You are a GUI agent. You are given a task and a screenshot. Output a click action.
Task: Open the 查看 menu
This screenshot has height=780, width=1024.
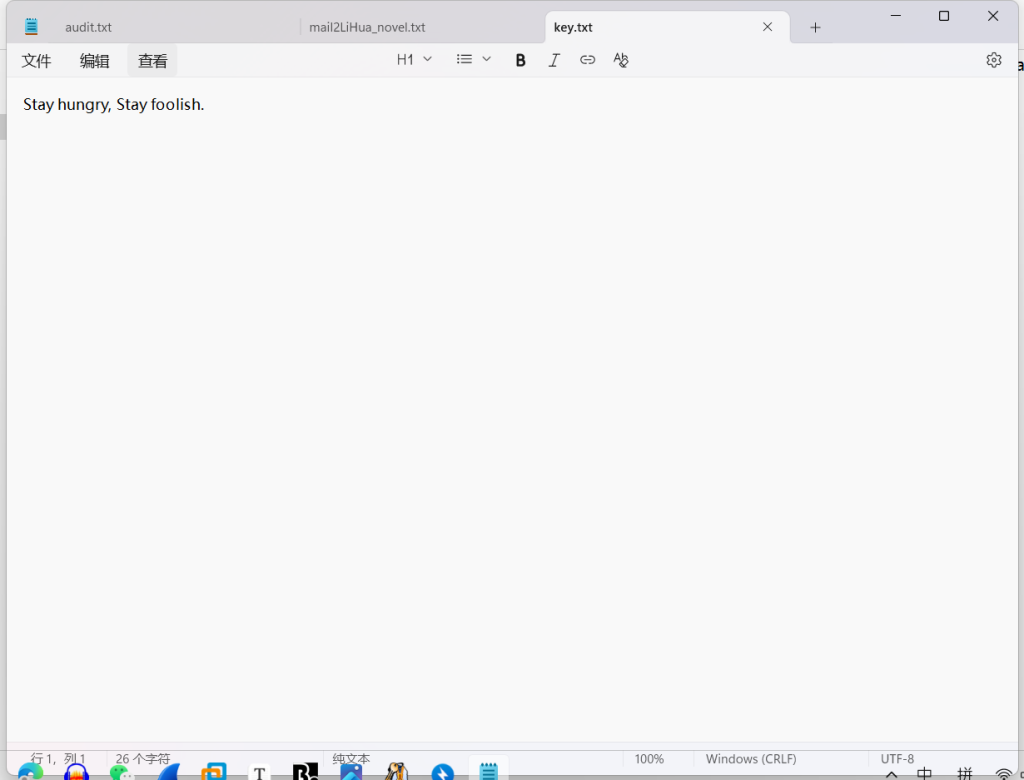(x=153, y=61)
